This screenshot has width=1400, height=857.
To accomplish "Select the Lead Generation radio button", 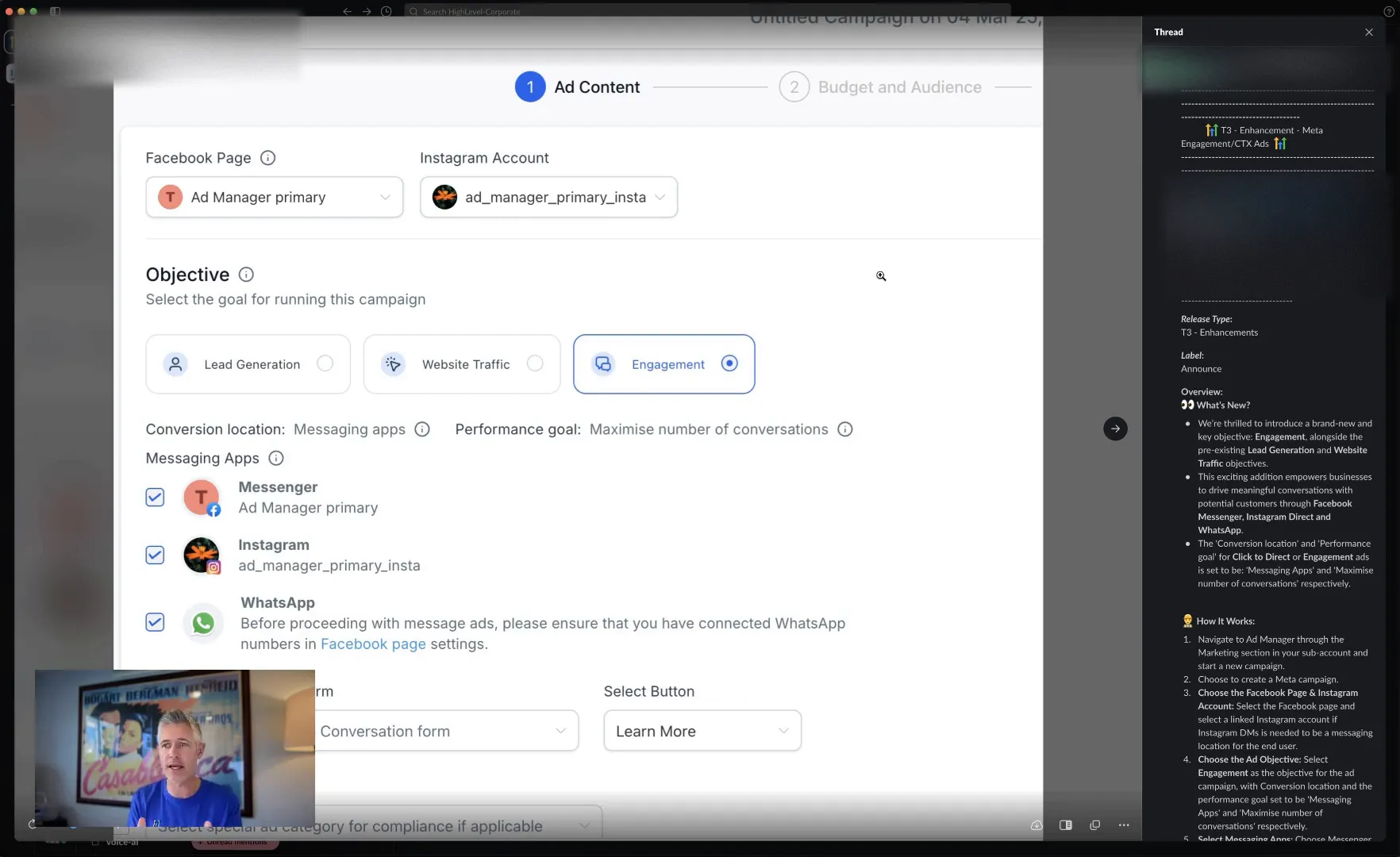I will [x=325, y=363].
